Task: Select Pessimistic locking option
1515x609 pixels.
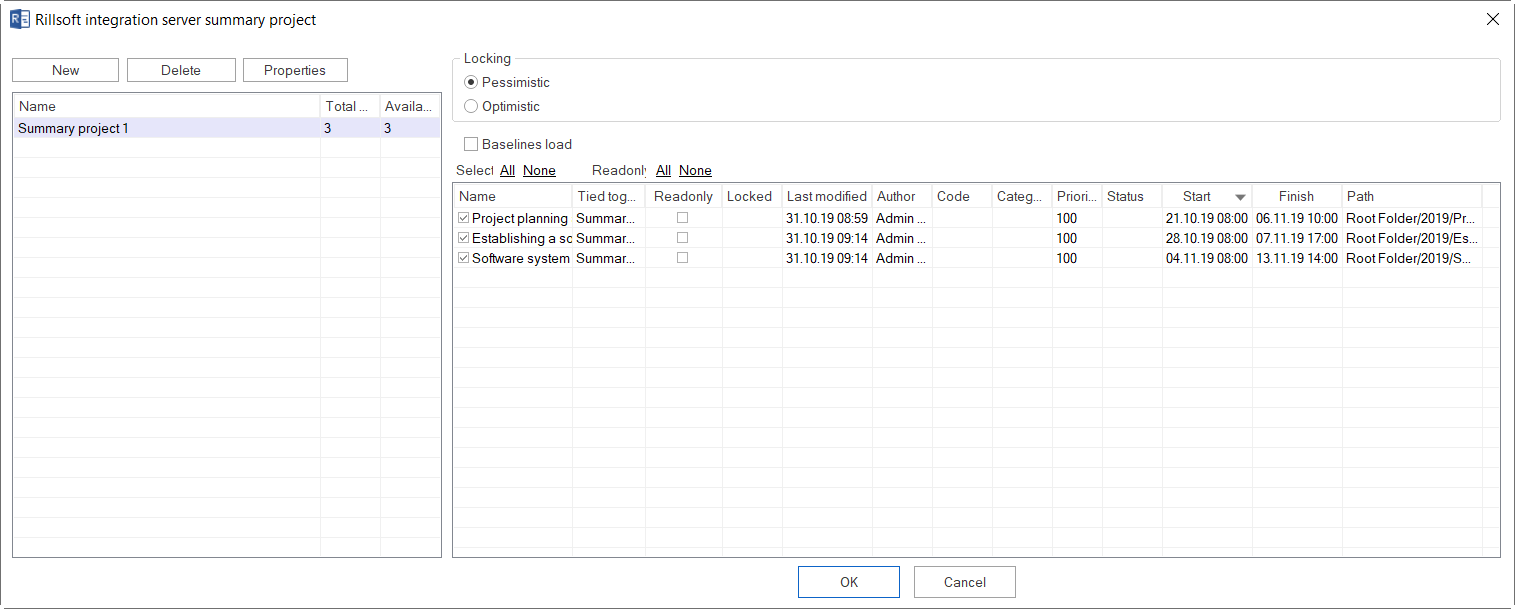Action: coord(471,82)
